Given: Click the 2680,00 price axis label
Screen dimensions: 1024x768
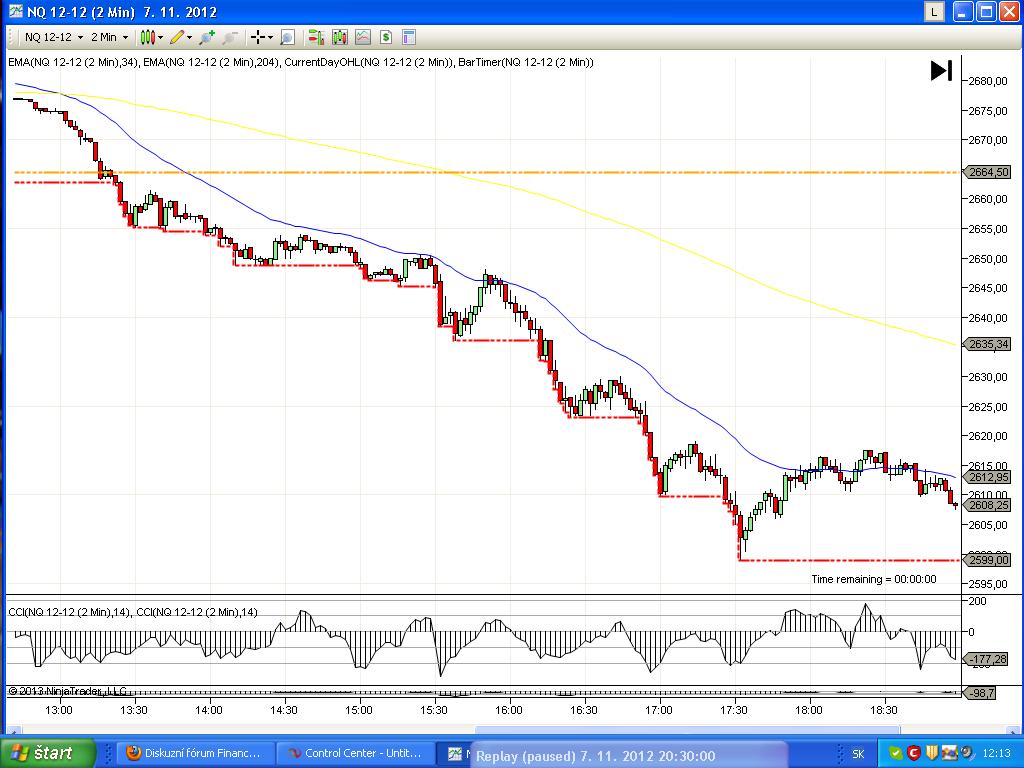Looking at the screenshot, I should pos(988,81).
